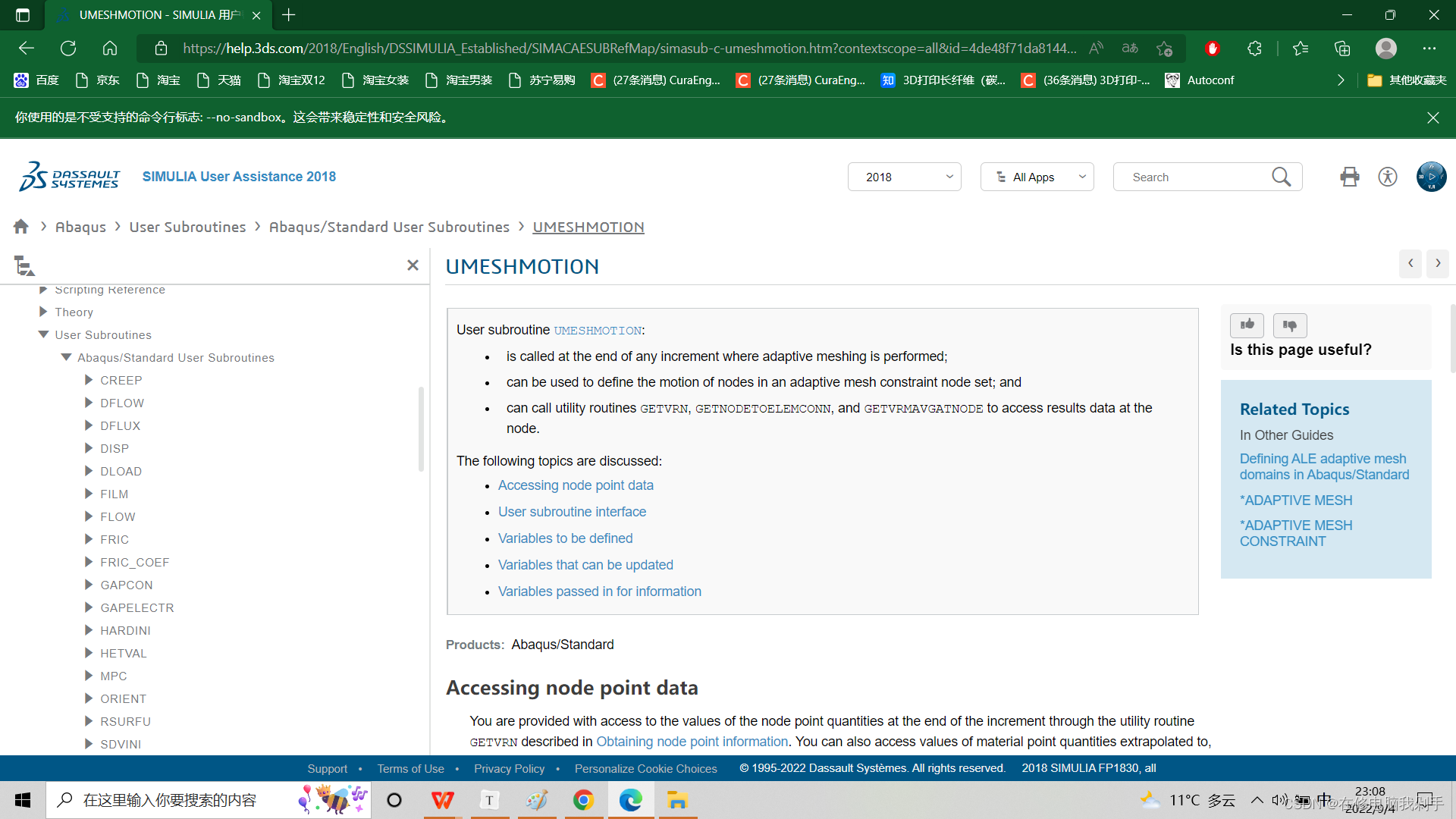1456x819 pixels.
Task: Select HARDINI in the contents tree
Action: (125, 630)
